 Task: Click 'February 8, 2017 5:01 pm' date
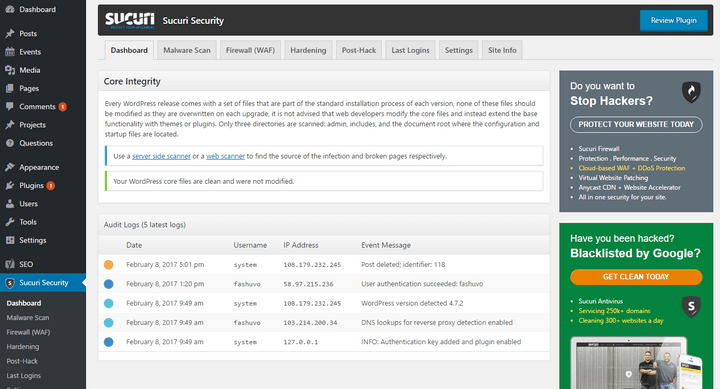165,265
